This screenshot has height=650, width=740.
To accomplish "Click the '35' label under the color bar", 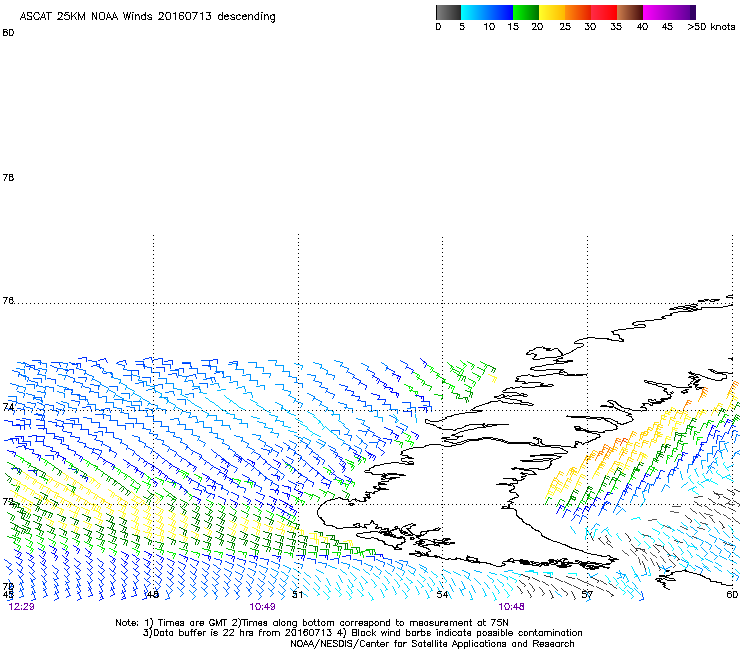I will click(x=616, y=27).
